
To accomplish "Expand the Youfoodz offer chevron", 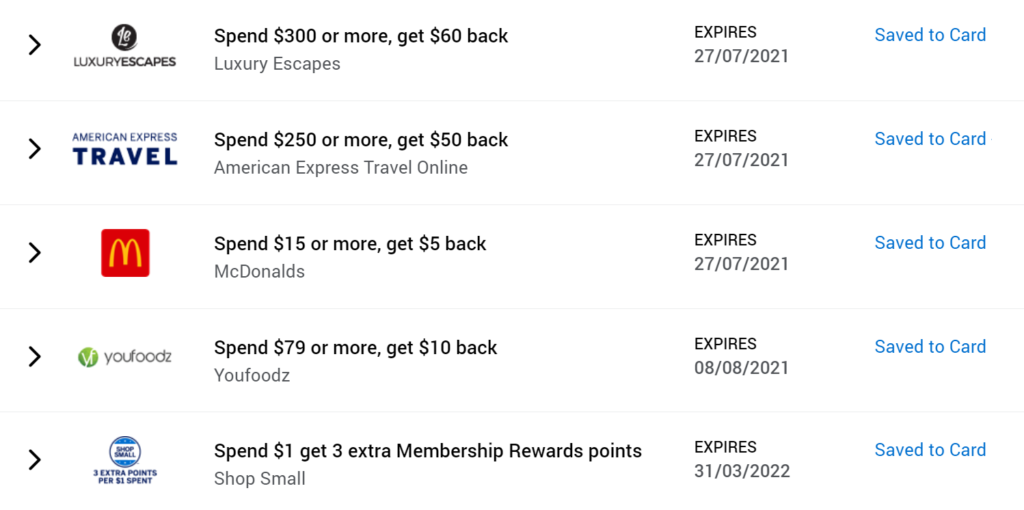I will (x=35, y=357).
